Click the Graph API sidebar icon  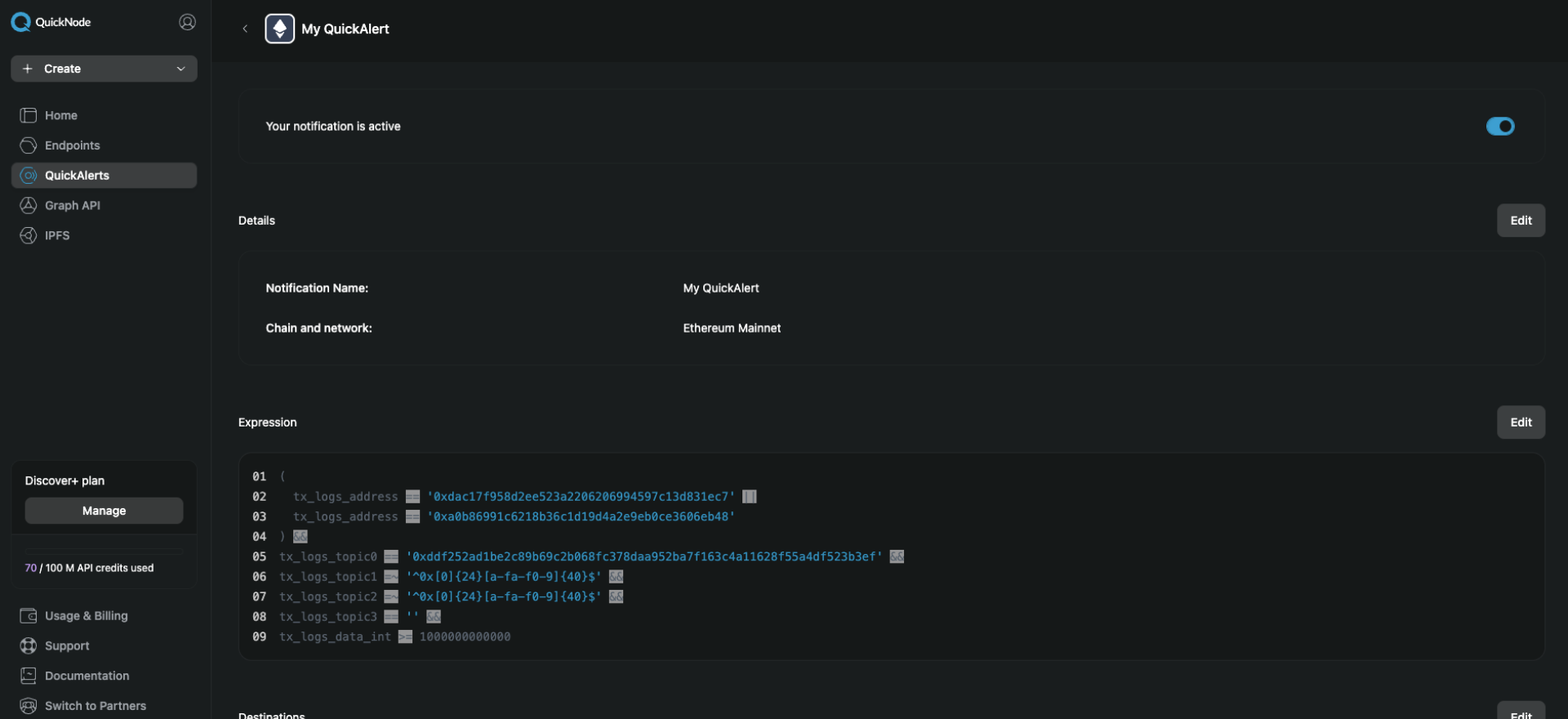pos(29,205)
